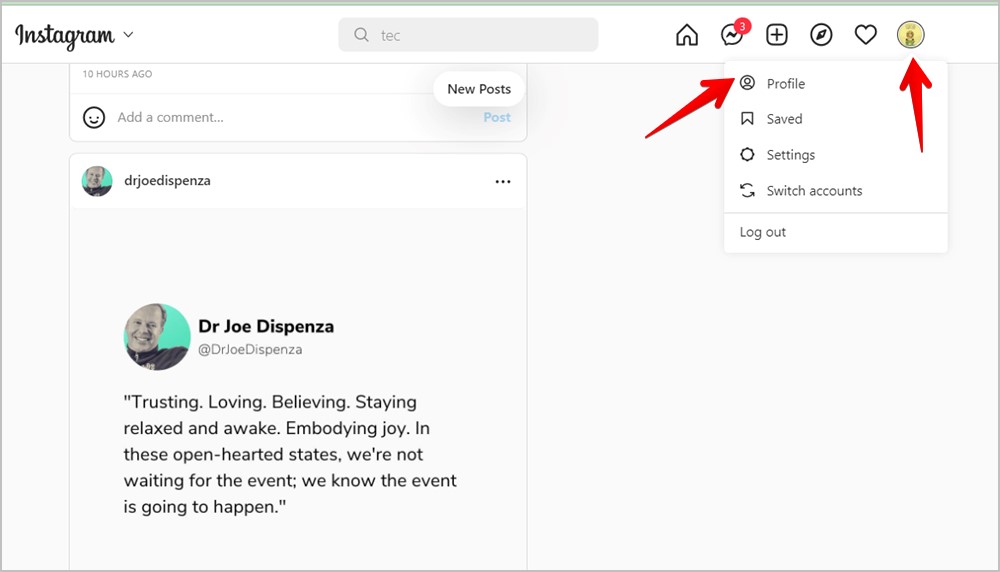The image size is (1000, 572).
Task: Expand the Instagram logo dropdown chevron
Action: (128, 34)
